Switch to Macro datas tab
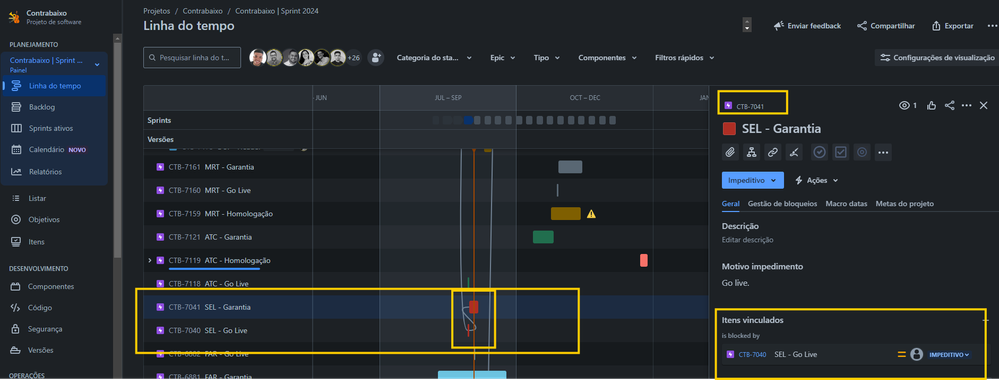This screenshot has height=380, width=999. coord(847,204)
